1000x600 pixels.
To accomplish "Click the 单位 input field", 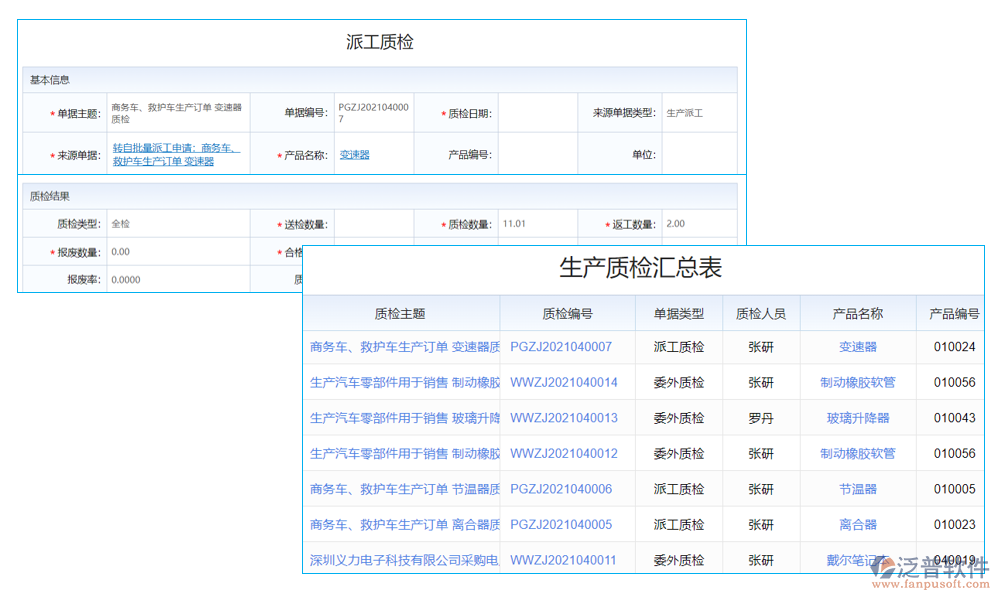I will [700, 153].
